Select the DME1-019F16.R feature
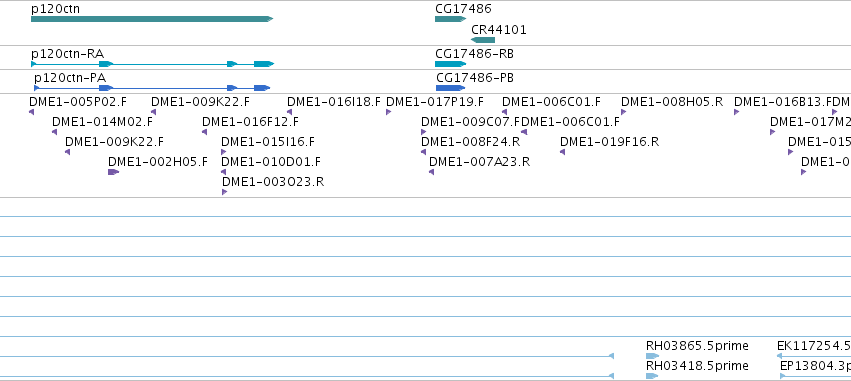 pyautogui.click(x=609, y=142)
